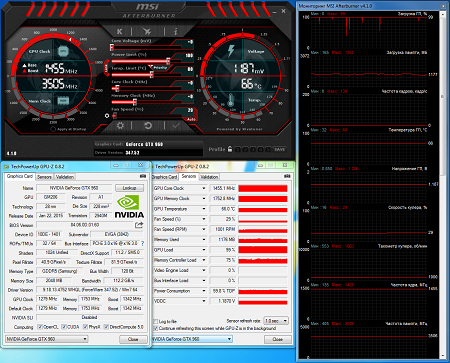Open GPU selector dropdown in Graphics Card window
Image resolution: width=450 pixels, height=363 pixels.
click(x=47, y=339)
